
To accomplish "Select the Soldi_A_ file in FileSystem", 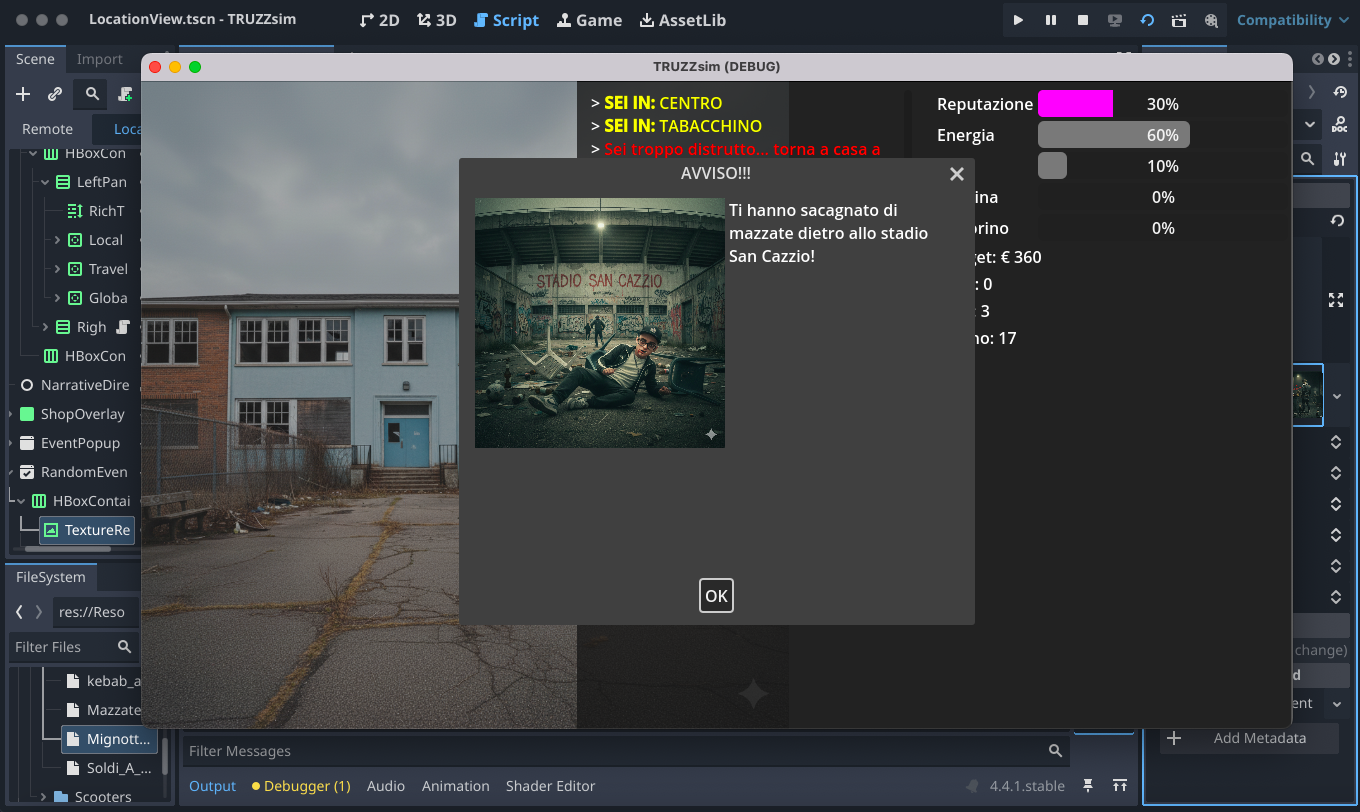I will 108,768.
